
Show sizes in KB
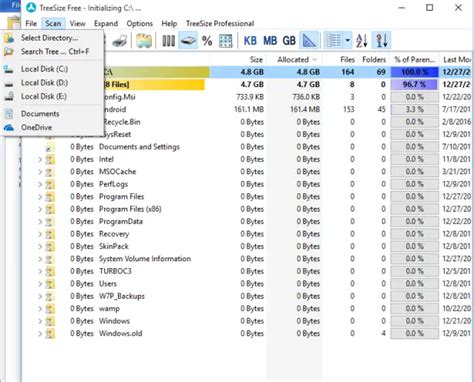click(x=250, y=41)
